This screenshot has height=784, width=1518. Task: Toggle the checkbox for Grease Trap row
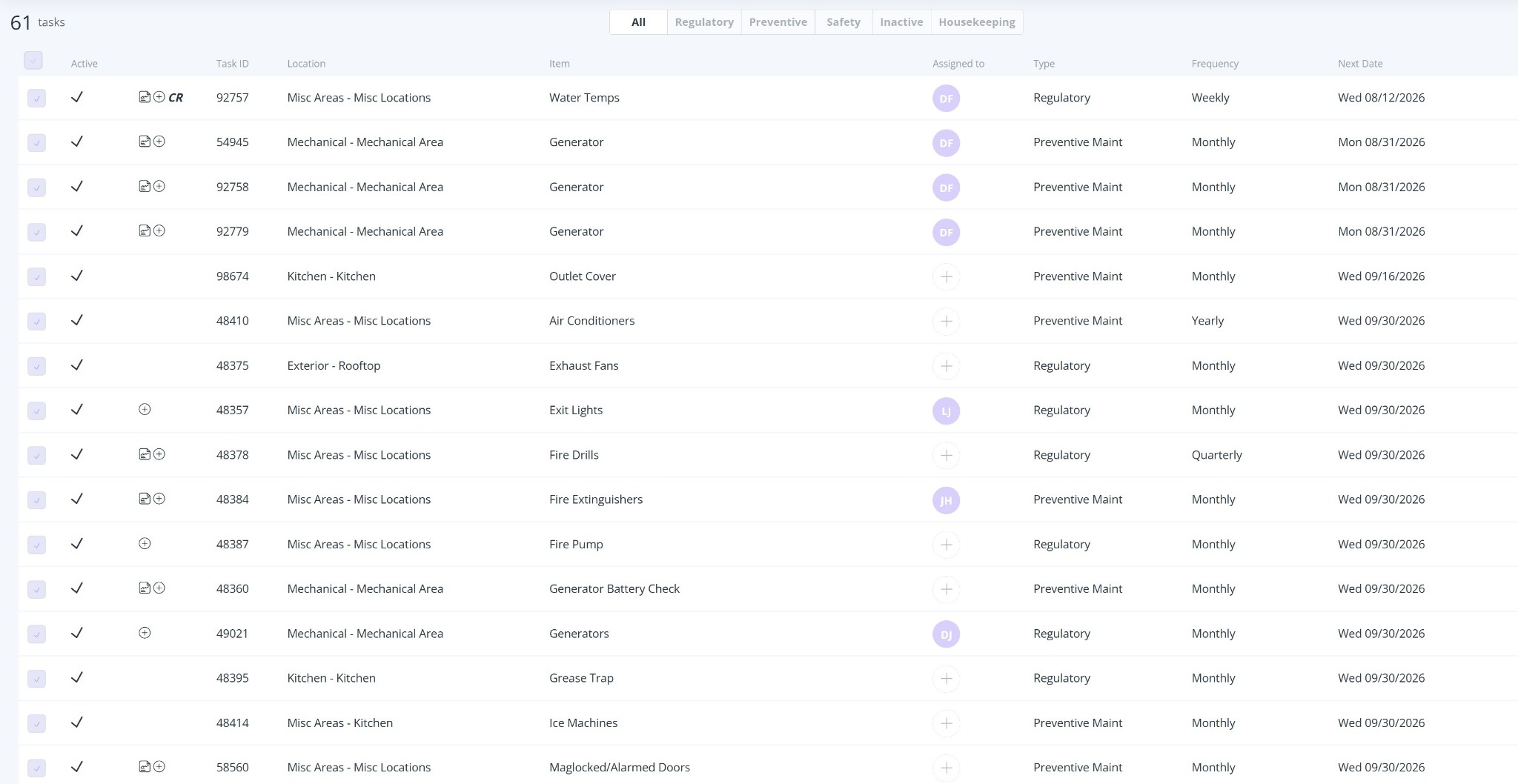pos(36,678)
